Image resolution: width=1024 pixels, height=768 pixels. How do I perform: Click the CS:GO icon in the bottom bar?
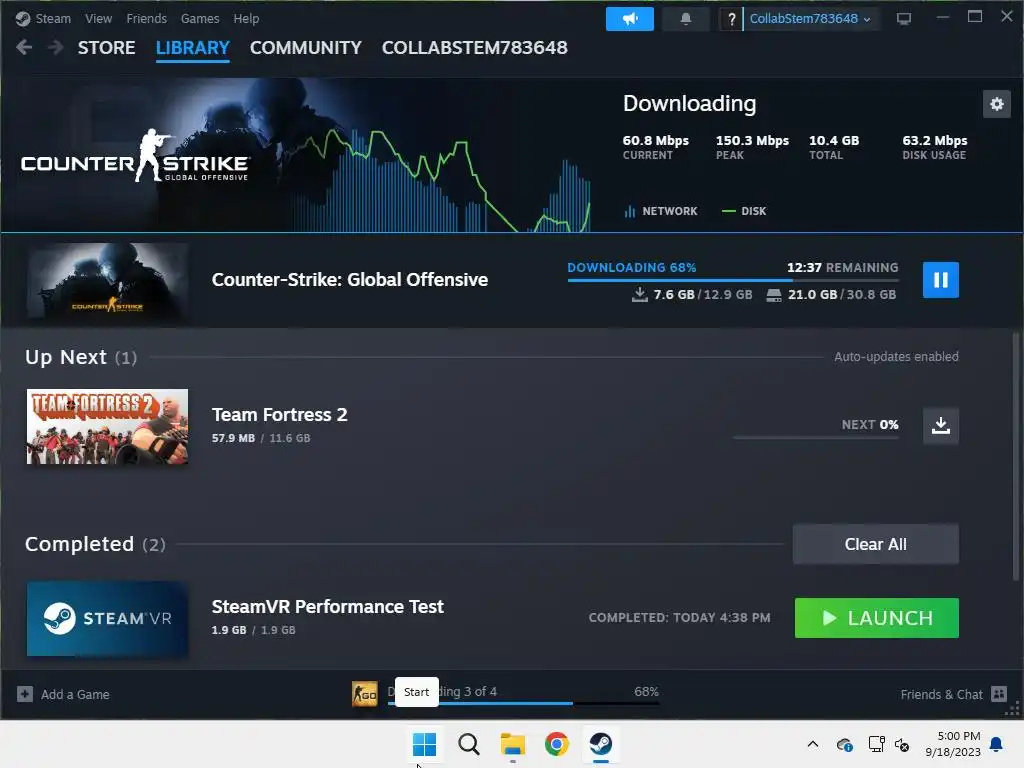point(364,694)
